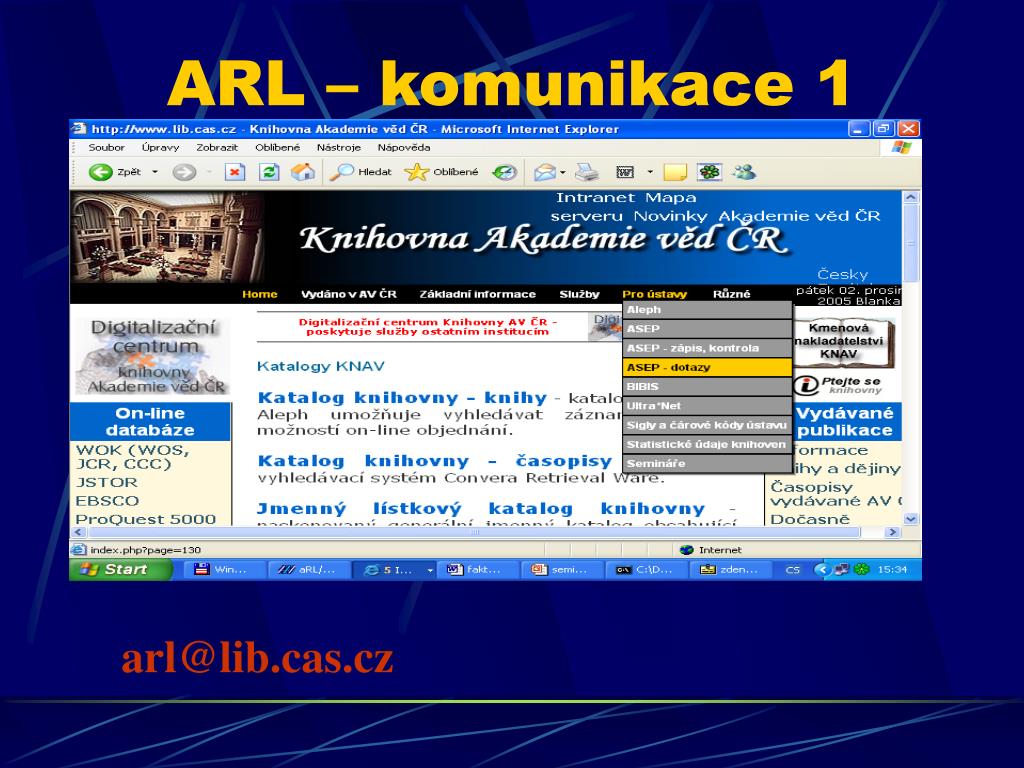Click the Home navigation link
The image size is (1024, 768).
click(259, 294)
